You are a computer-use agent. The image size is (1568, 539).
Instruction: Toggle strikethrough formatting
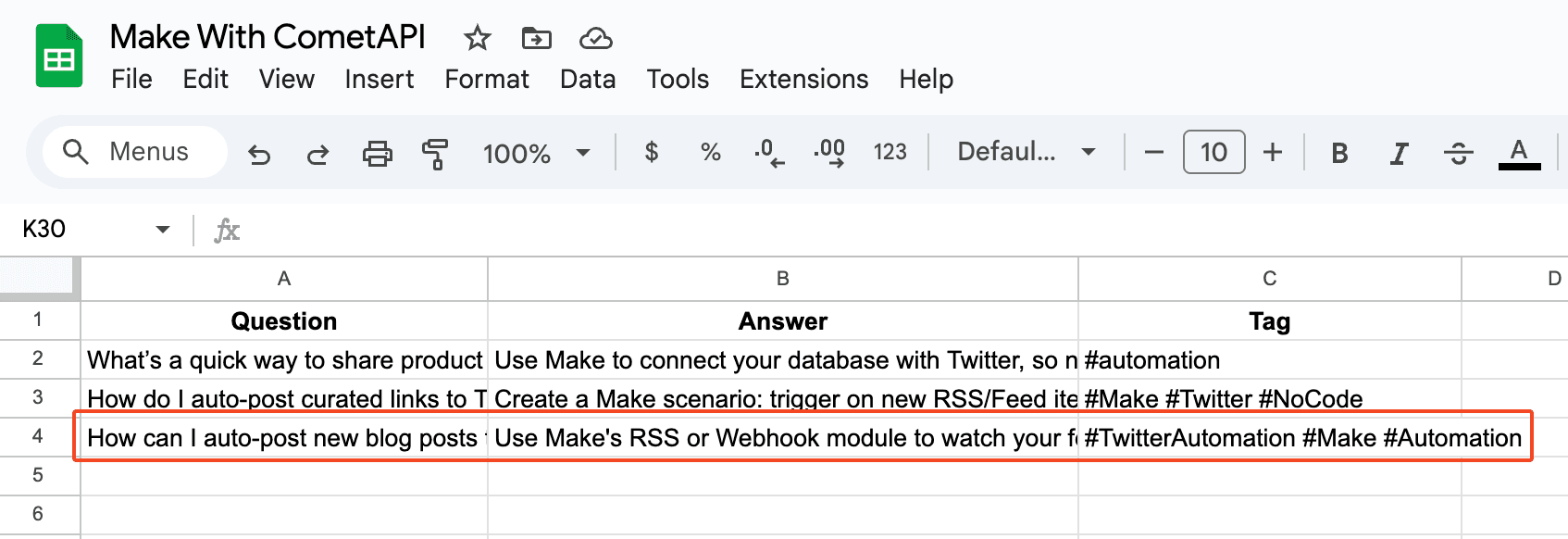pyautogui.click(x=1458, y=153)
